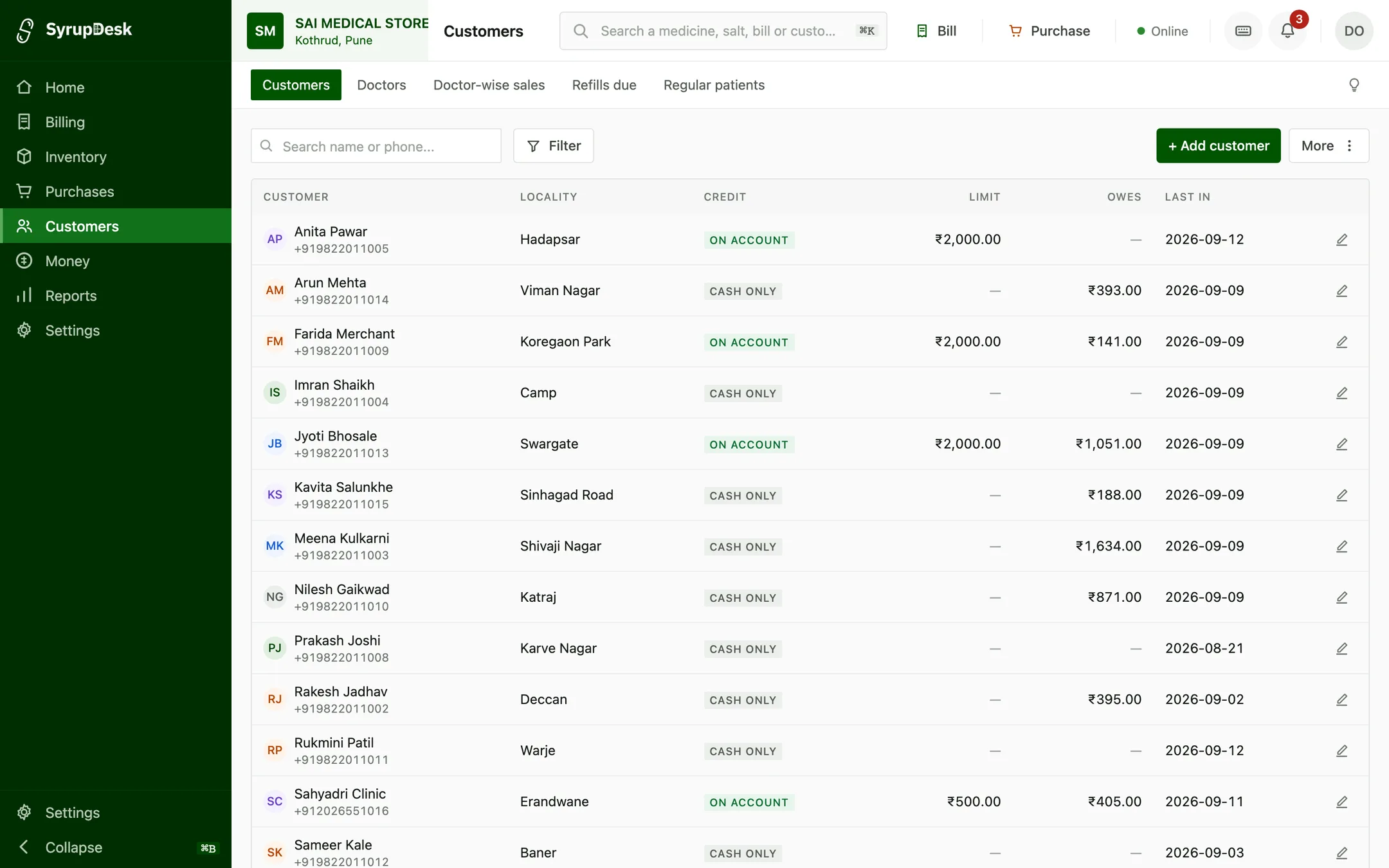This screenshot has width=1389, height=868.
Task: Sort by the LAST IN column header
Action: [1188, 197]
